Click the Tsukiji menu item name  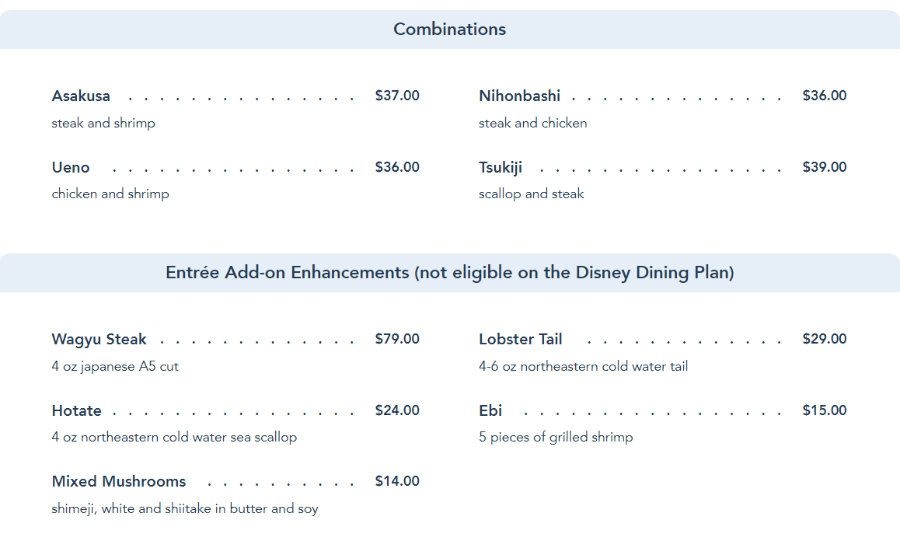500,167
